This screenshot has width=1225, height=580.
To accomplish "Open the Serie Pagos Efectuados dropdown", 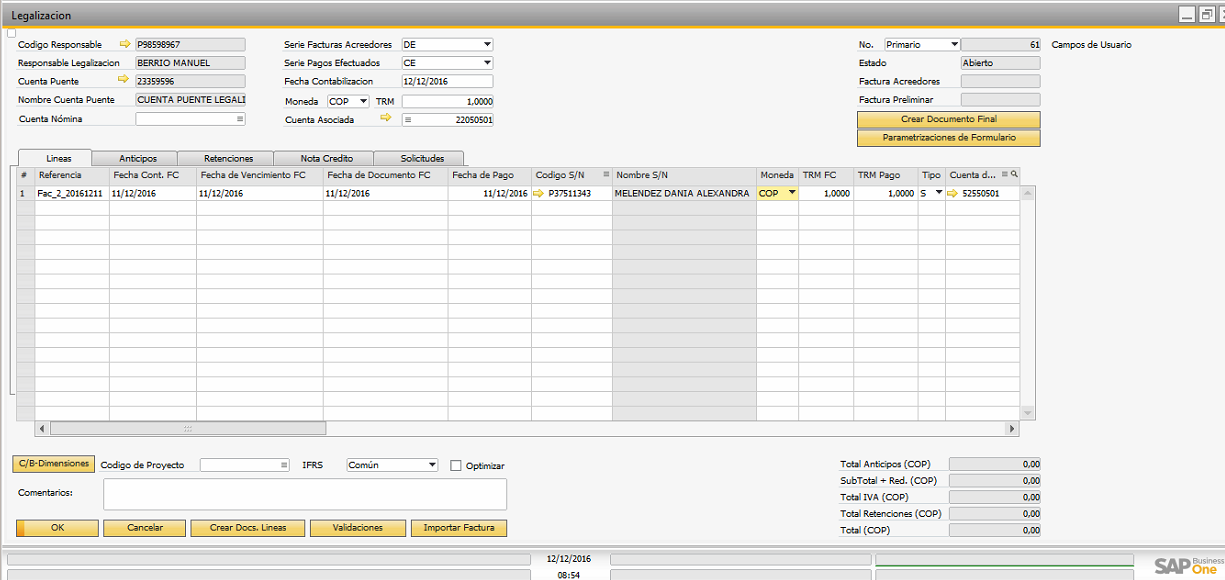I will [487, 63].
